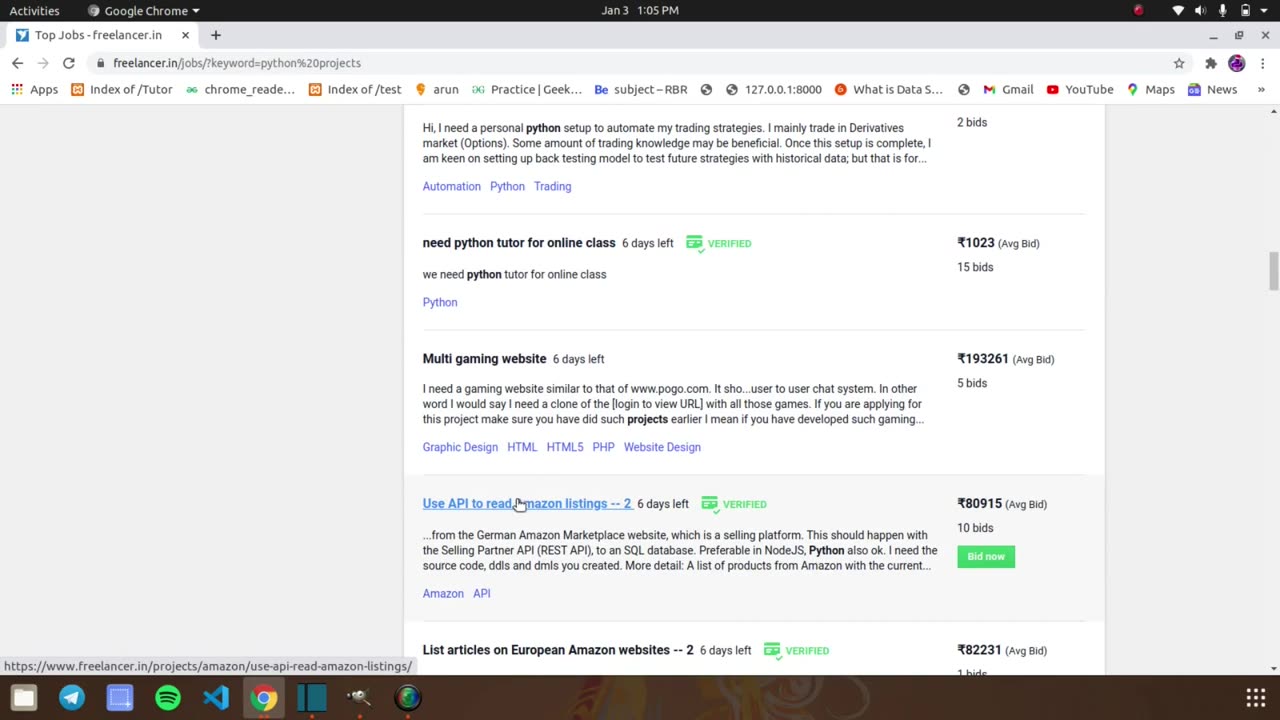
Task: Click the HTML5 skill tag
Action: pos(565,447)
